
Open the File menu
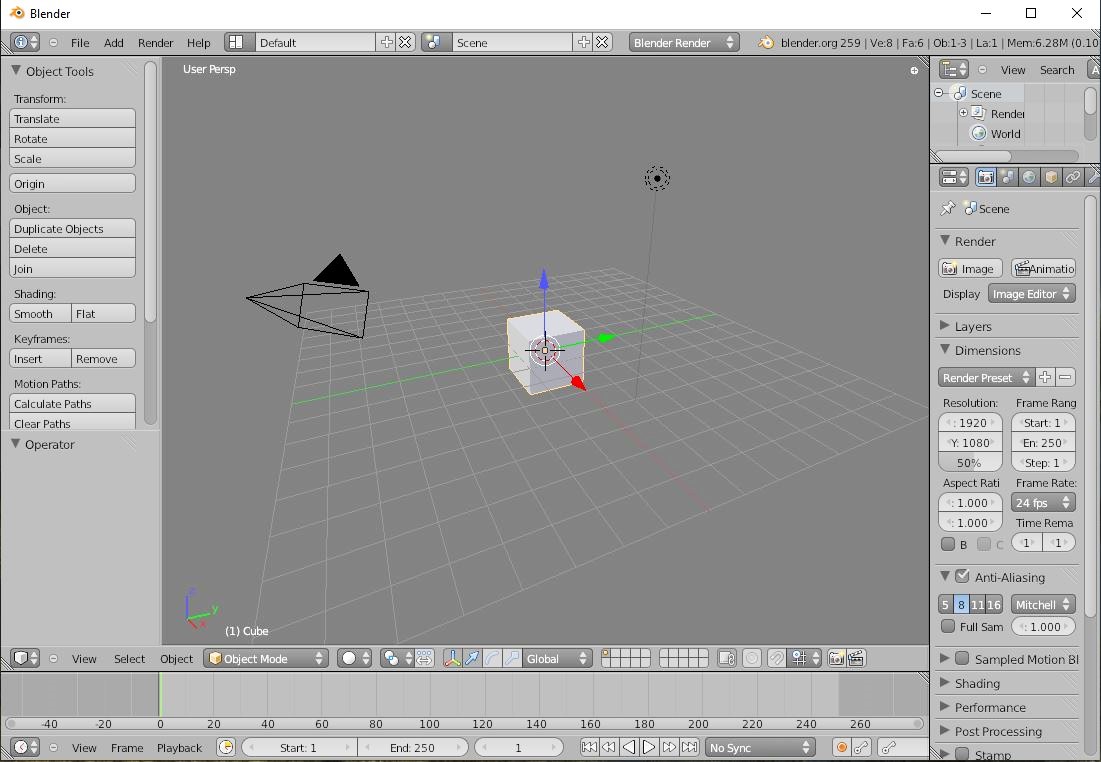click(80, 43)
